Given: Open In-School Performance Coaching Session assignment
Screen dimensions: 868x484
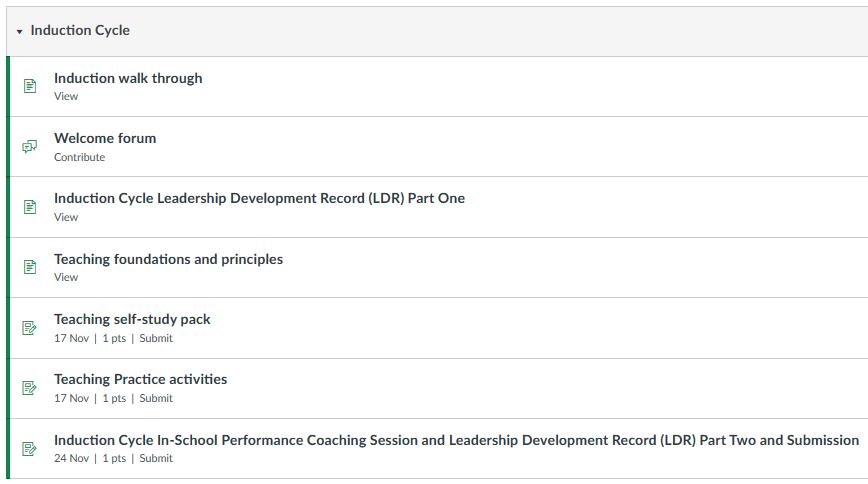Looking at the screenshot, I should click(456, 440).
